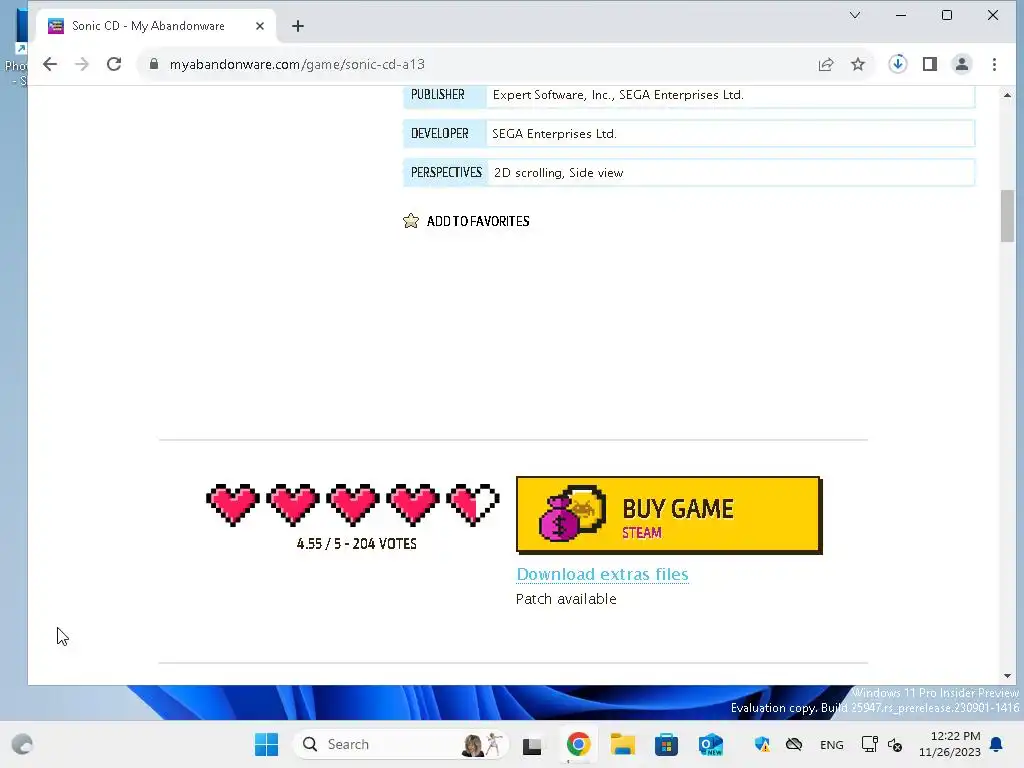
Task: Click the widgets icon on the taskbar
Action: [x=22, y=744]
